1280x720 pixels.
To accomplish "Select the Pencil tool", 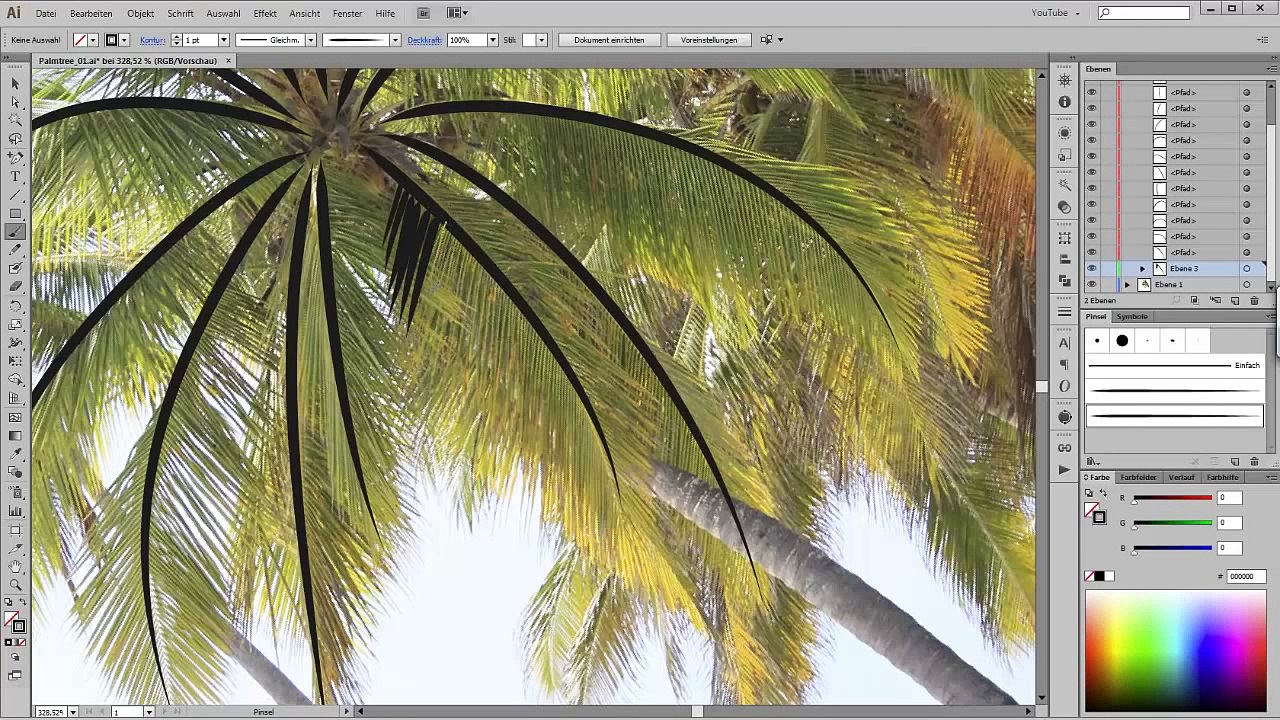I will pyautogui.click(x=15, y=251).
